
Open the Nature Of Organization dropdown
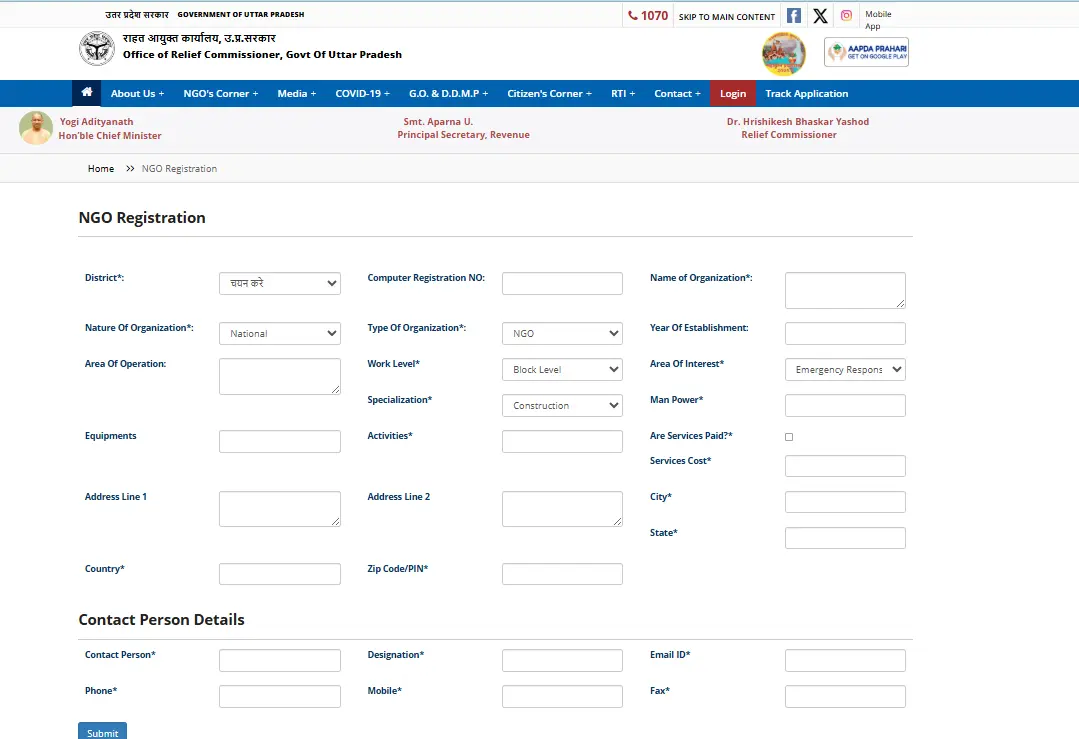[280, 334]
